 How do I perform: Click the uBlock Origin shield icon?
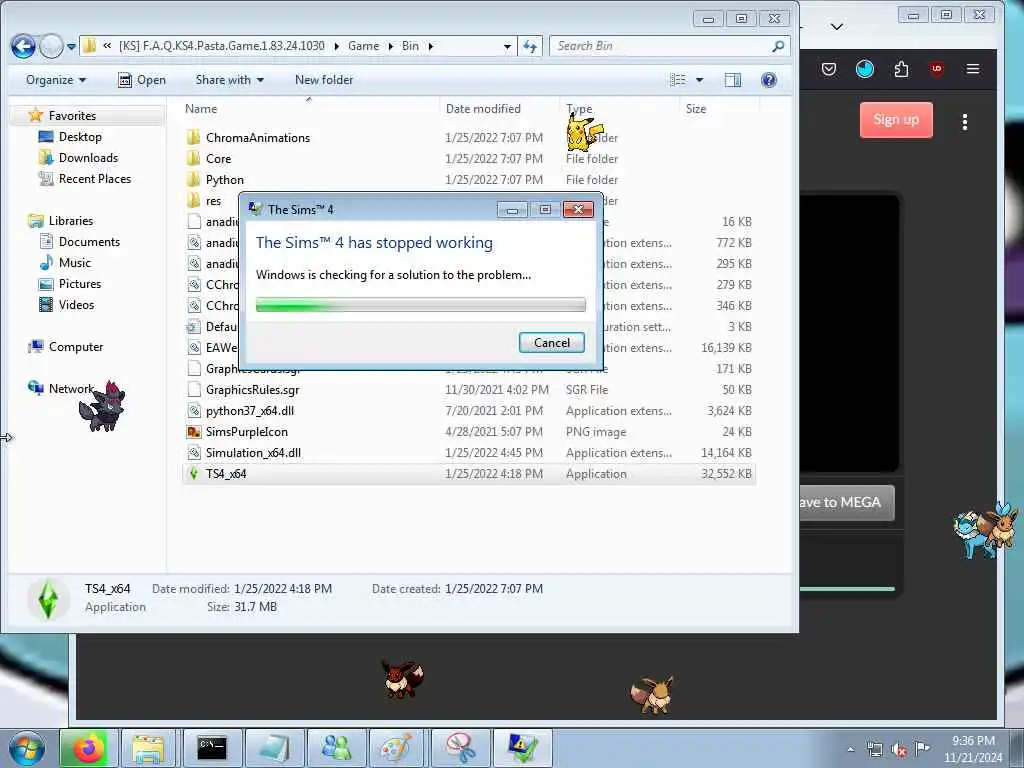(x=937, y=69)
